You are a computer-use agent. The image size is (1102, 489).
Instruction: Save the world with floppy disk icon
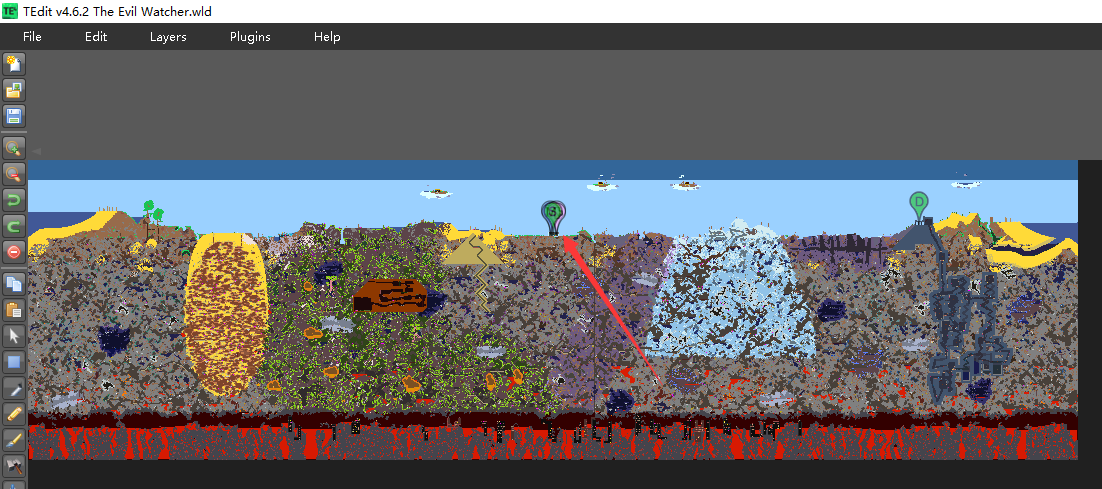point(14,116)
